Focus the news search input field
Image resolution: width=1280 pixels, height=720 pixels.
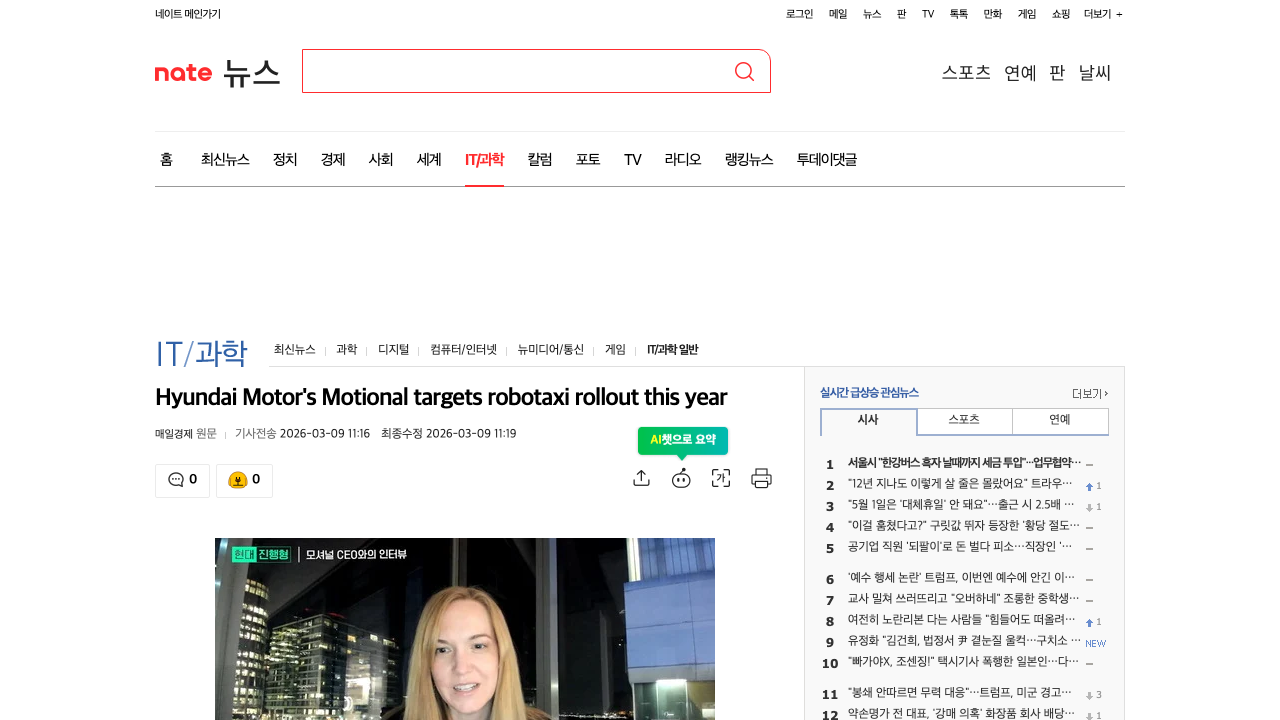515,71
